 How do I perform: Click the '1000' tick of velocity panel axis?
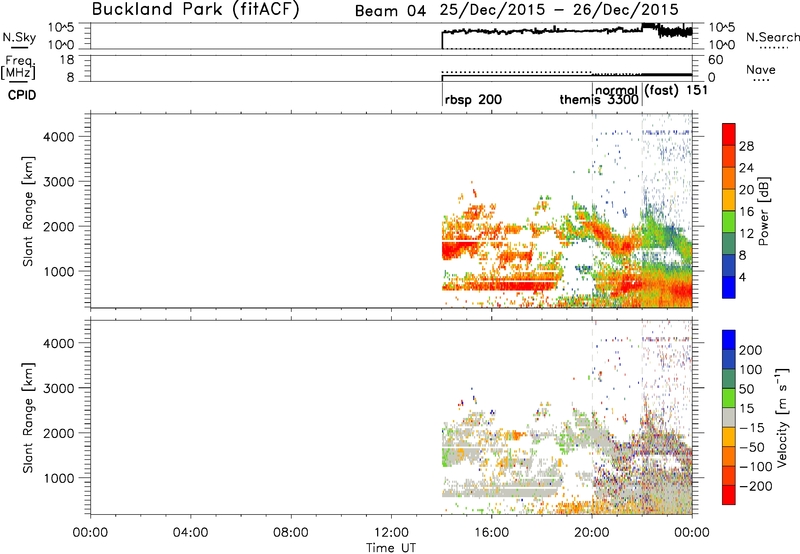pyautogui.click(x=59, y=478)
